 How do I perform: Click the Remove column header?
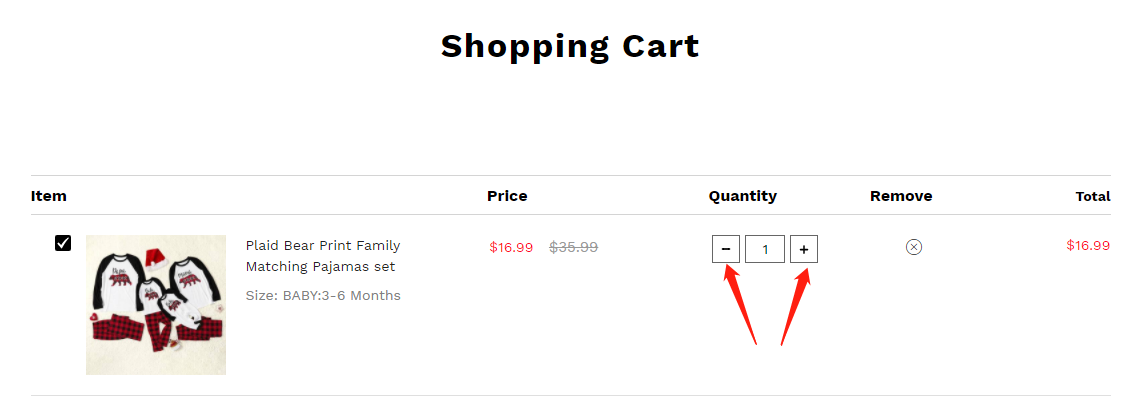pos(901,196)
